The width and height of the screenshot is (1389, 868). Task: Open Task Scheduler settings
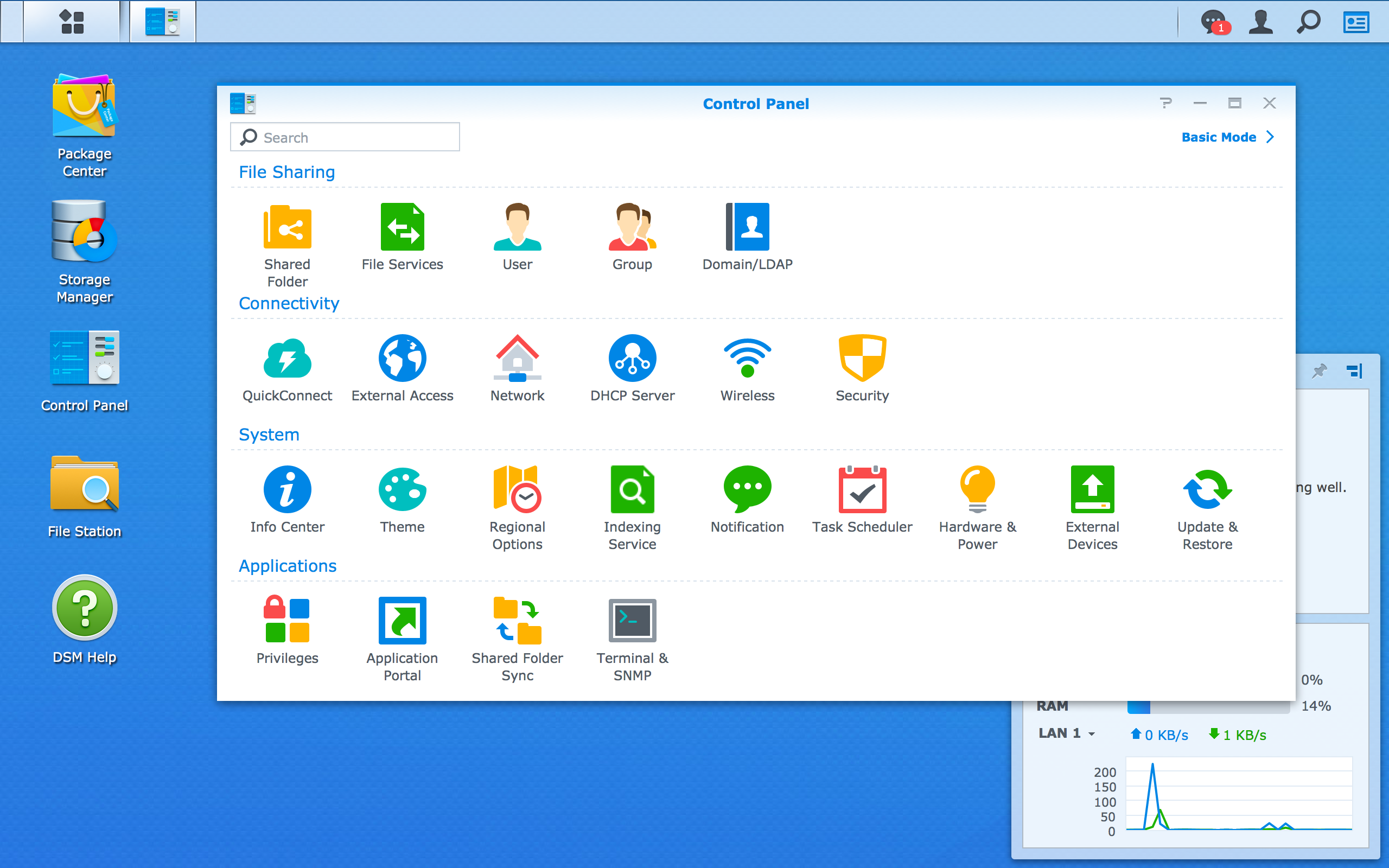(862, 498)
